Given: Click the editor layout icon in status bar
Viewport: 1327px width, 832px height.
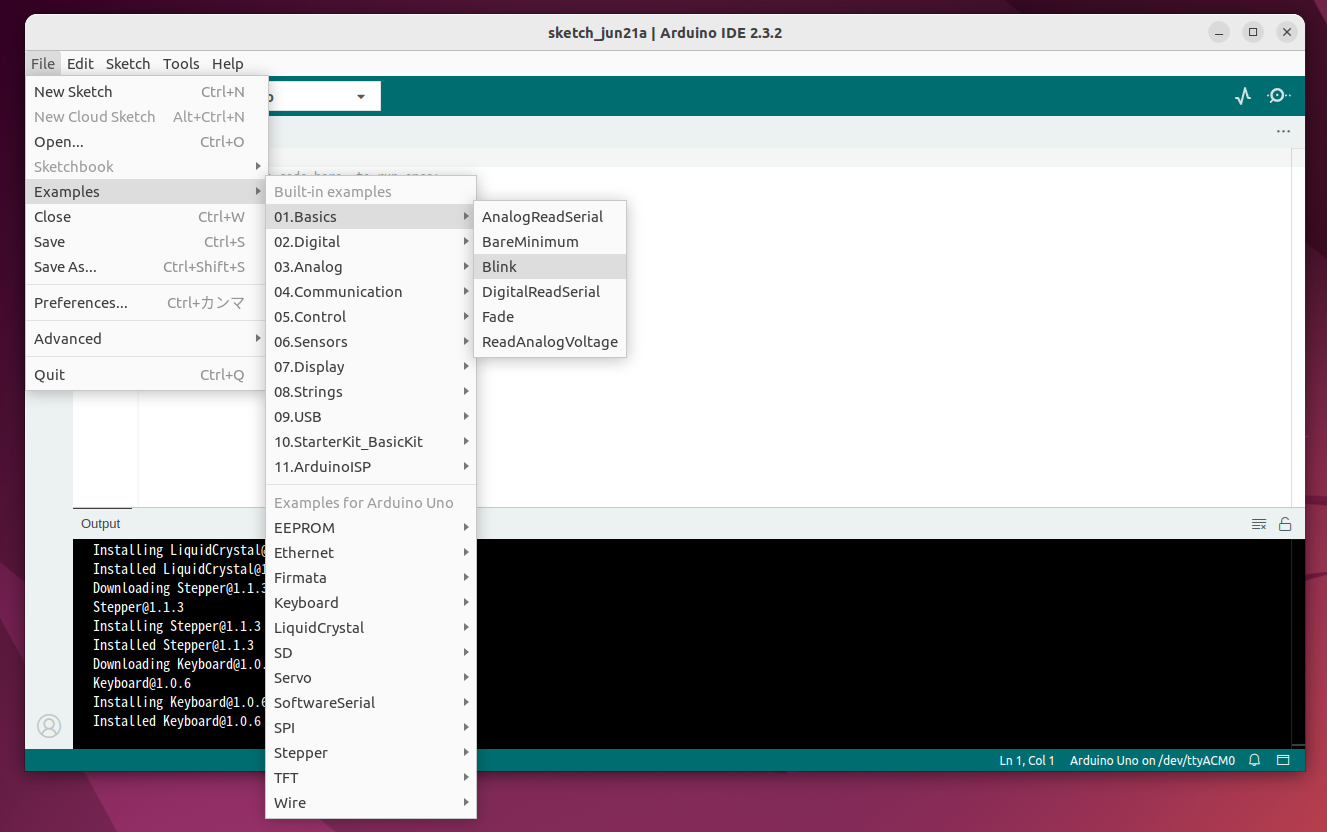Looking at the screenshot, I should click(1284, 760).
